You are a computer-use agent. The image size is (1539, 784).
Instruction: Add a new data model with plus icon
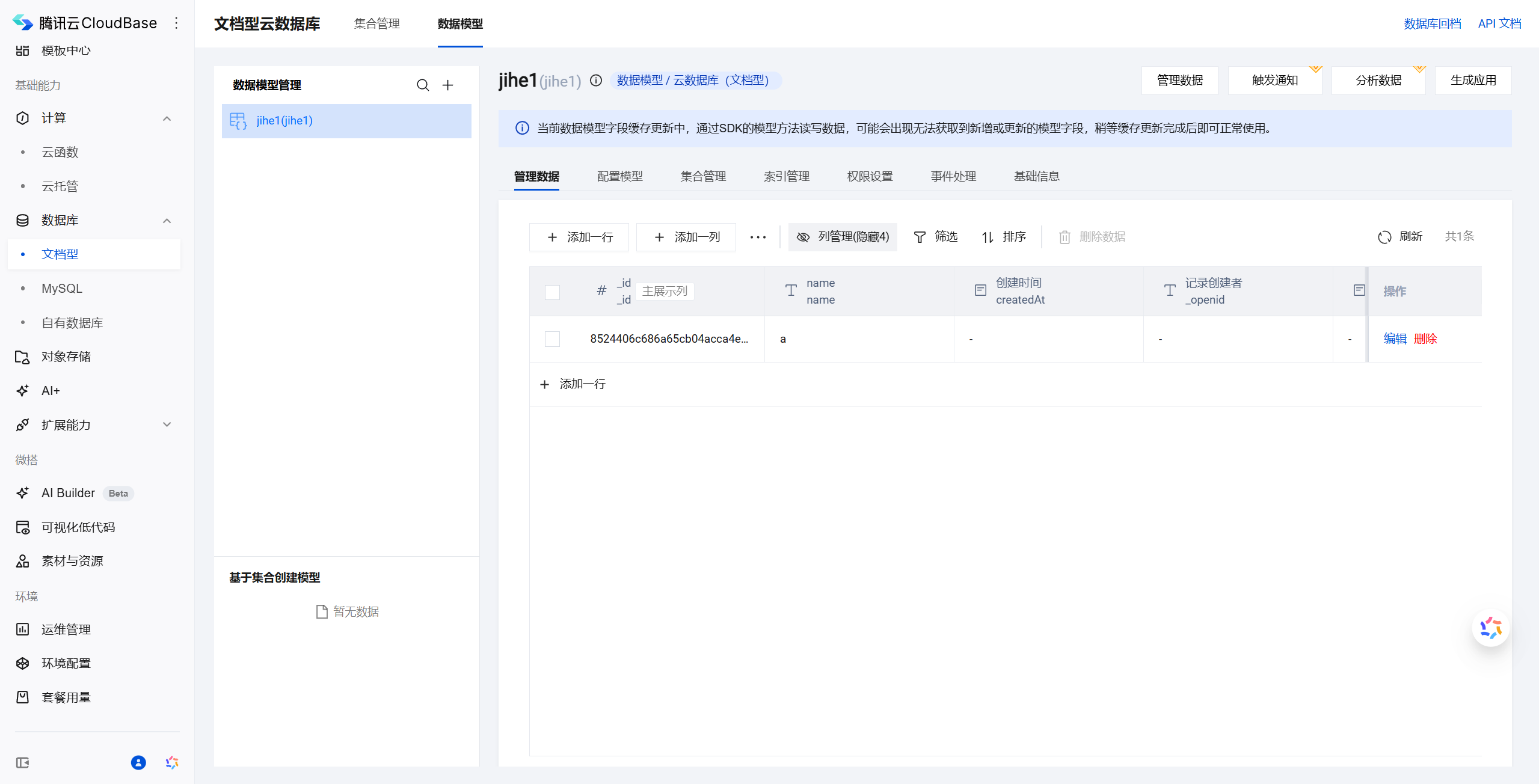(x=447, y=85)
